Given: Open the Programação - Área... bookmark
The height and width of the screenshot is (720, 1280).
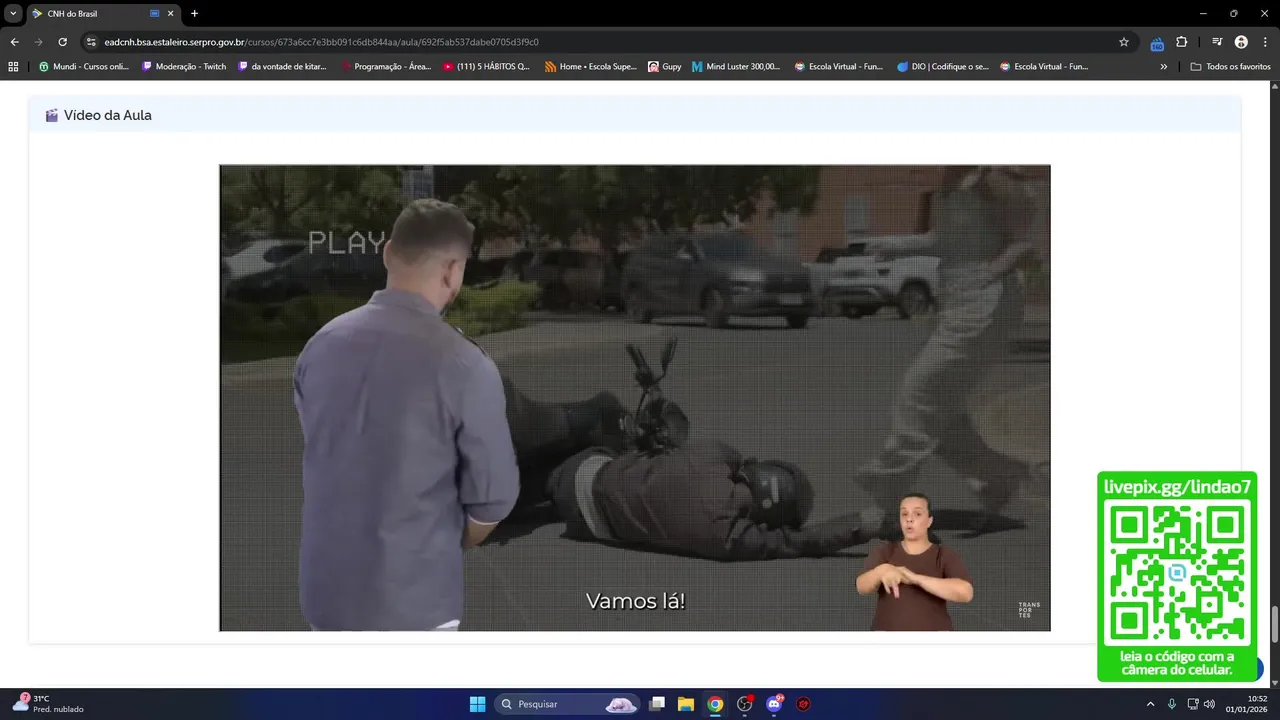Looking at the screenshot, I should click(386, 67).
